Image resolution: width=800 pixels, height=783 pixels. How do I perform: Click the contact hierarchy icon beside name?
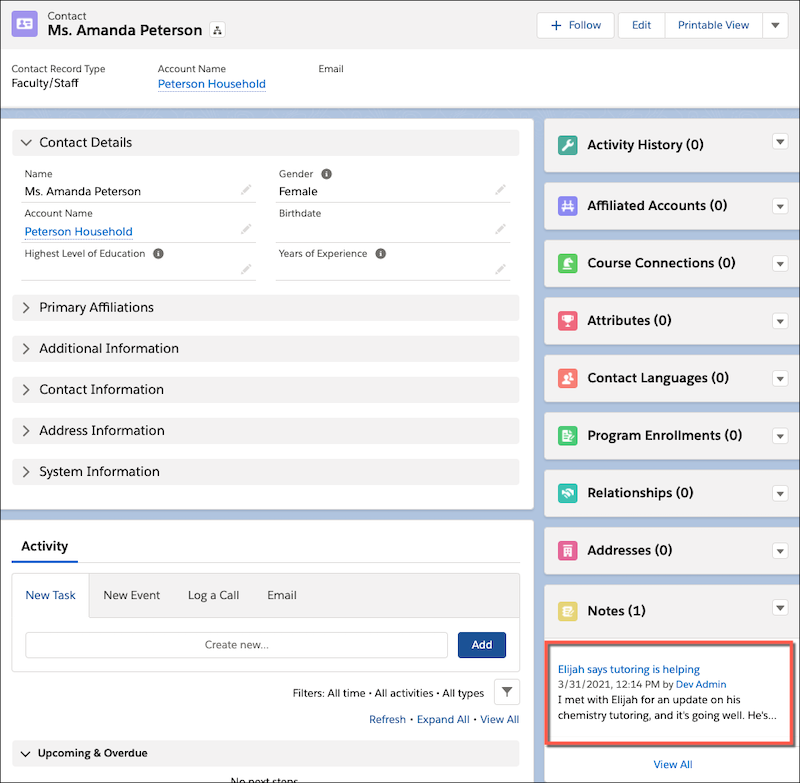click(218, 30)
